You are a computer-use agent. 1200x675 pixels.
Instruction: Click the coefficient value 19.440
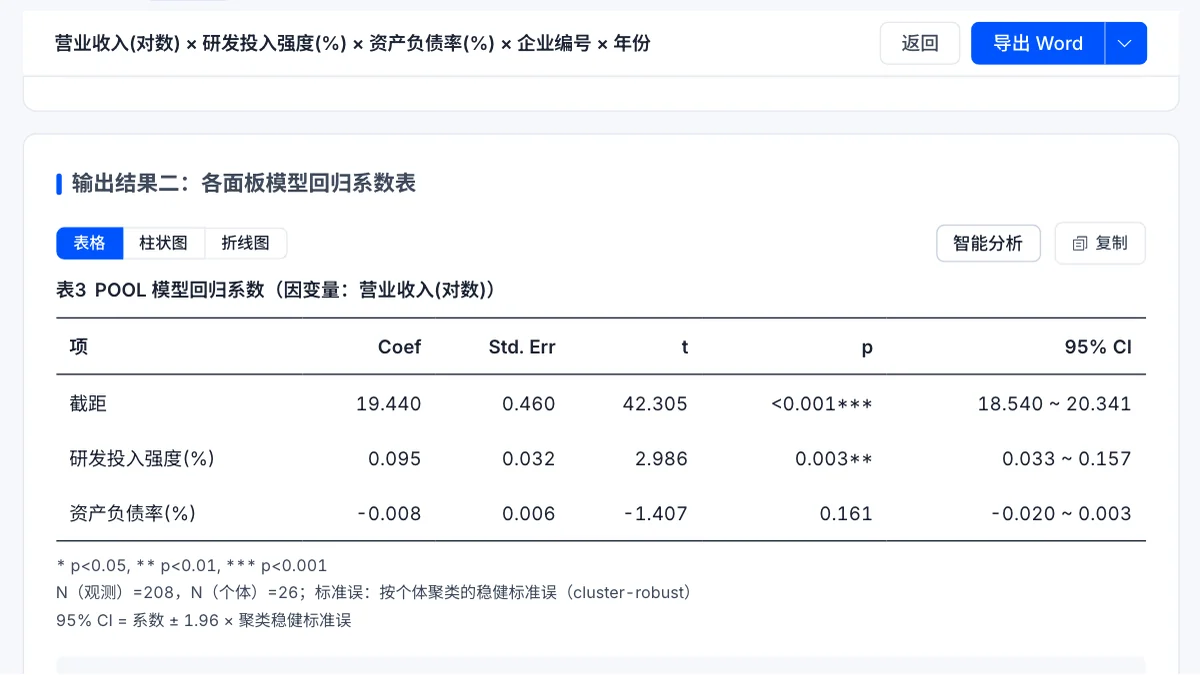click(389, 404)
